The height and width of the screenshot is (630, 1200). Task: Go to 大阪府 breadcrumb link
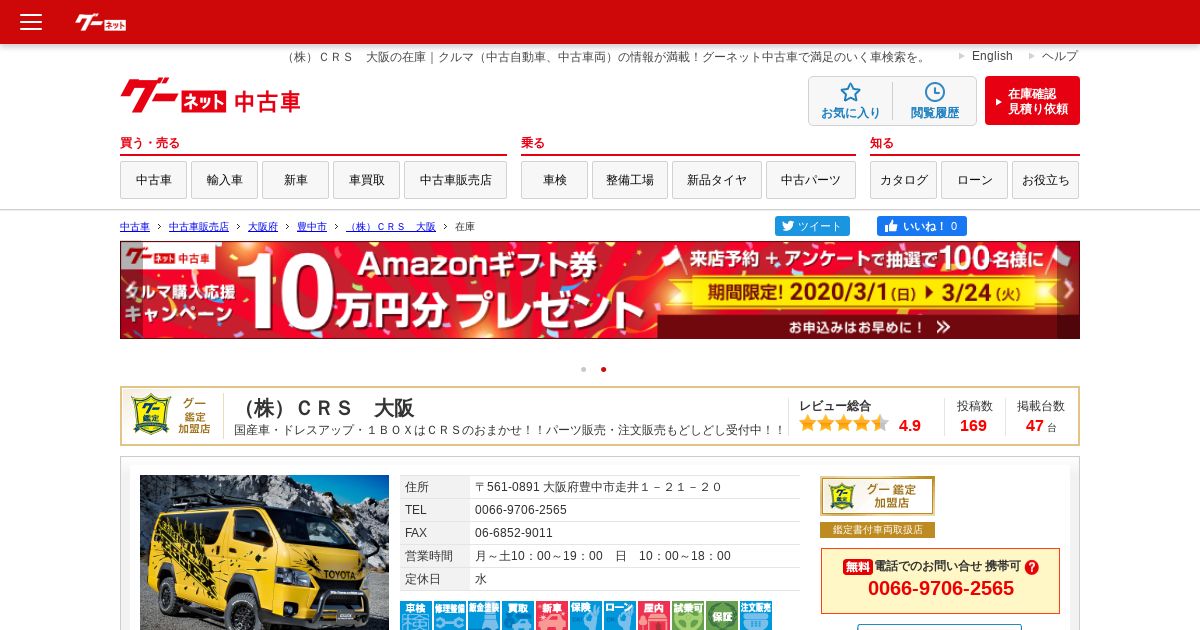click(263, 227)
